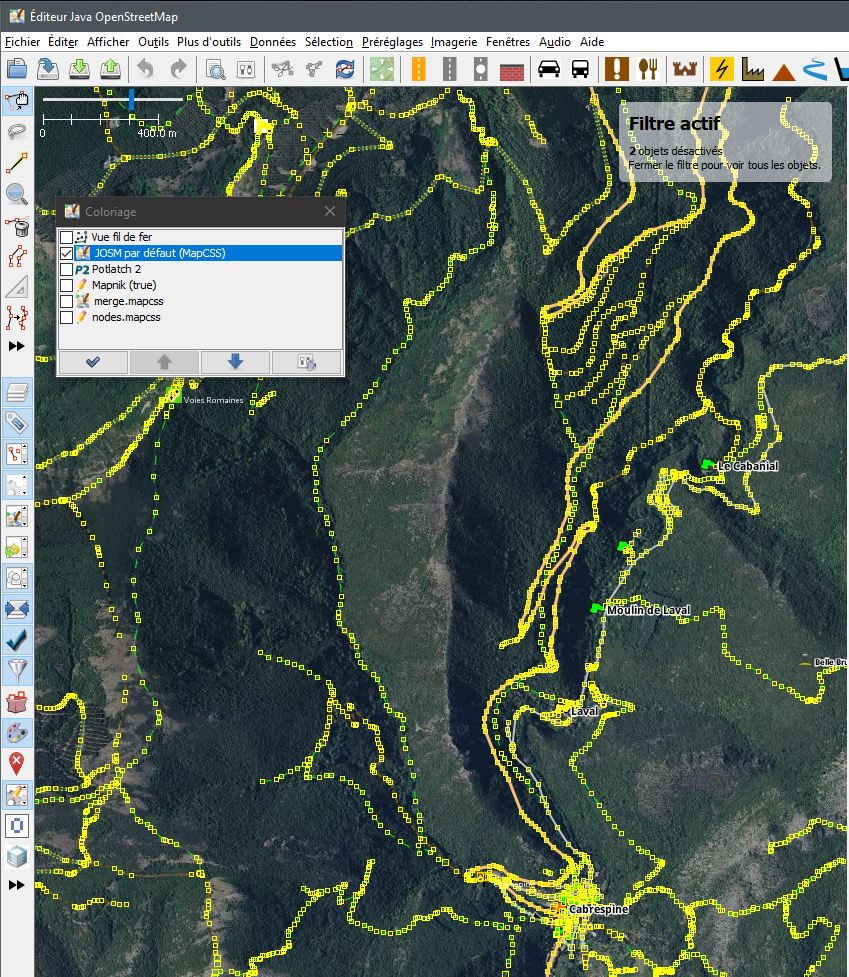The image size is (849, 977).
Task: Open the Outils menu
Action: pos(153,42)
